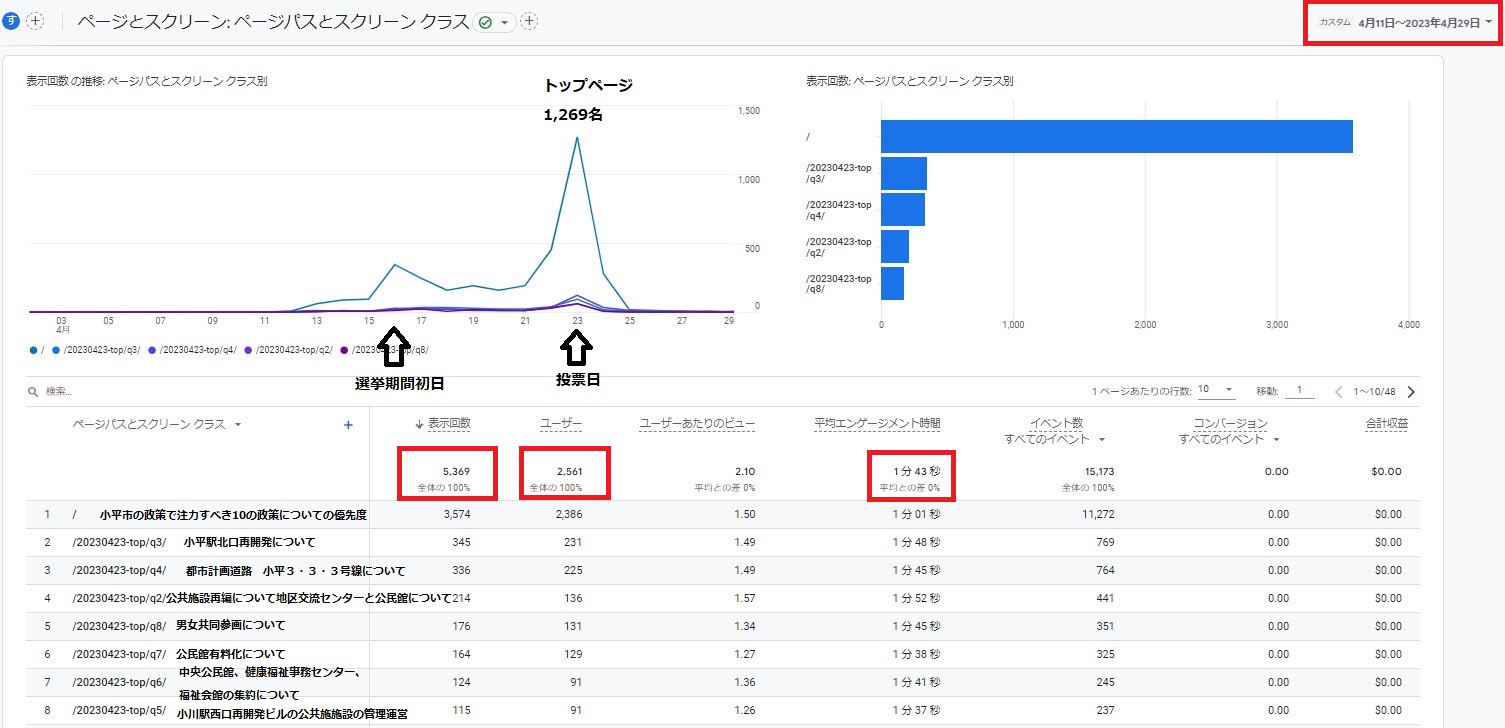This screenshot has width=1505, height=728.
Task: Click the blue 'す' all-users segment badge
Action: point(11,21)
